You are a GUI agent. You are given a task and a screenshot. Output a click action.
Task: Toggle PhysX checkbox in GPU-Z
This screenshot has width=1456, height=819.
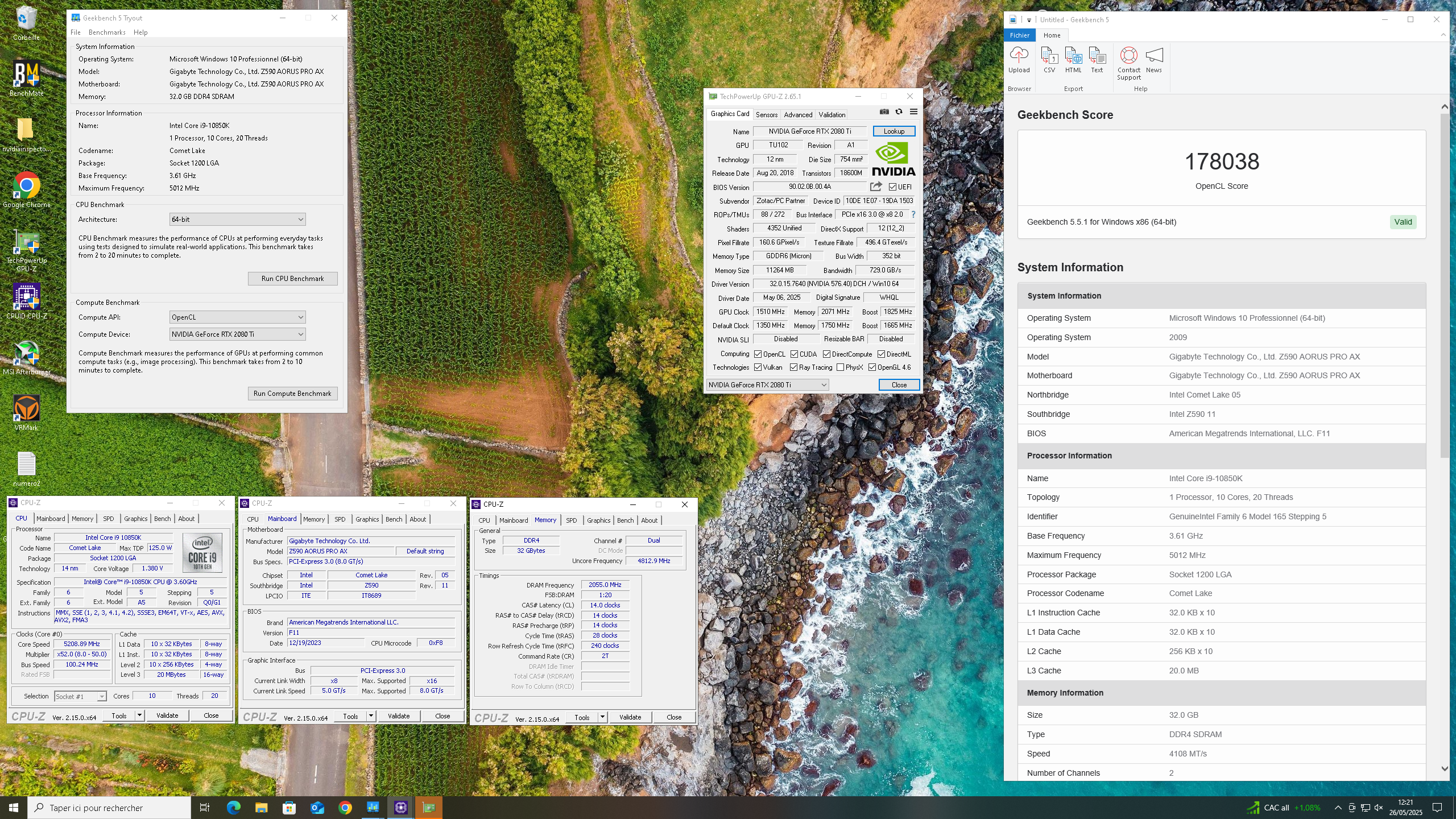coord(840,367)
